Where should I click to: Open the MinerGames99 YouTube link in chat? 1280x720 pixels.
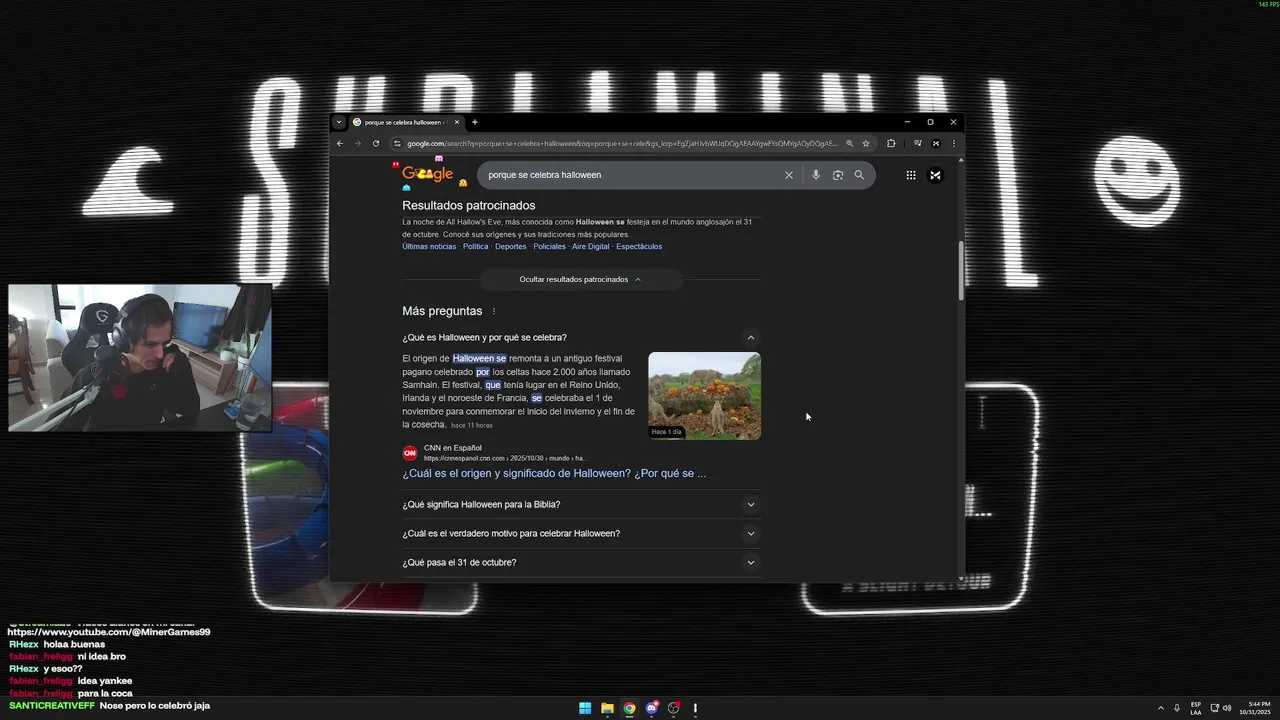click(x=109, y=632)
